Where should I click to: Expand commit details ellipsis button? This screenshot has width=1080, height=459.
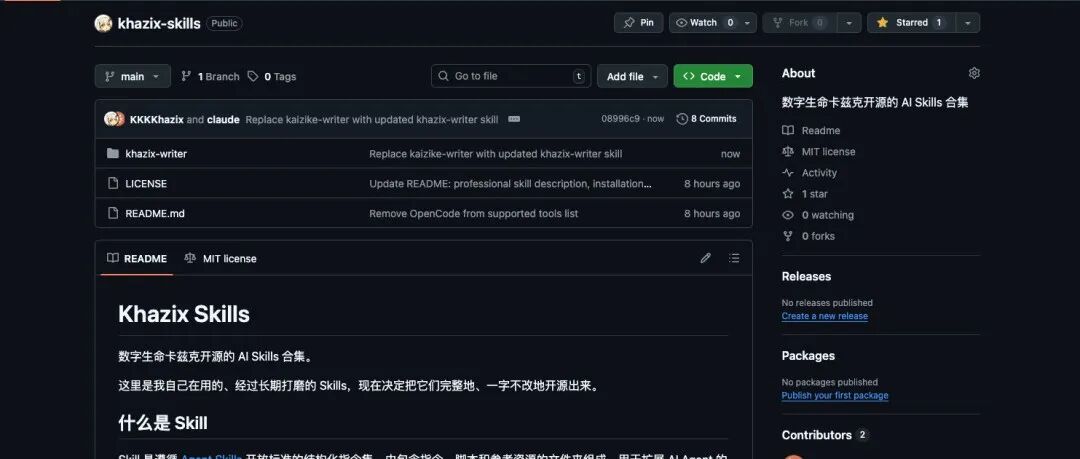pyautogui.click(x=514, y=119)
